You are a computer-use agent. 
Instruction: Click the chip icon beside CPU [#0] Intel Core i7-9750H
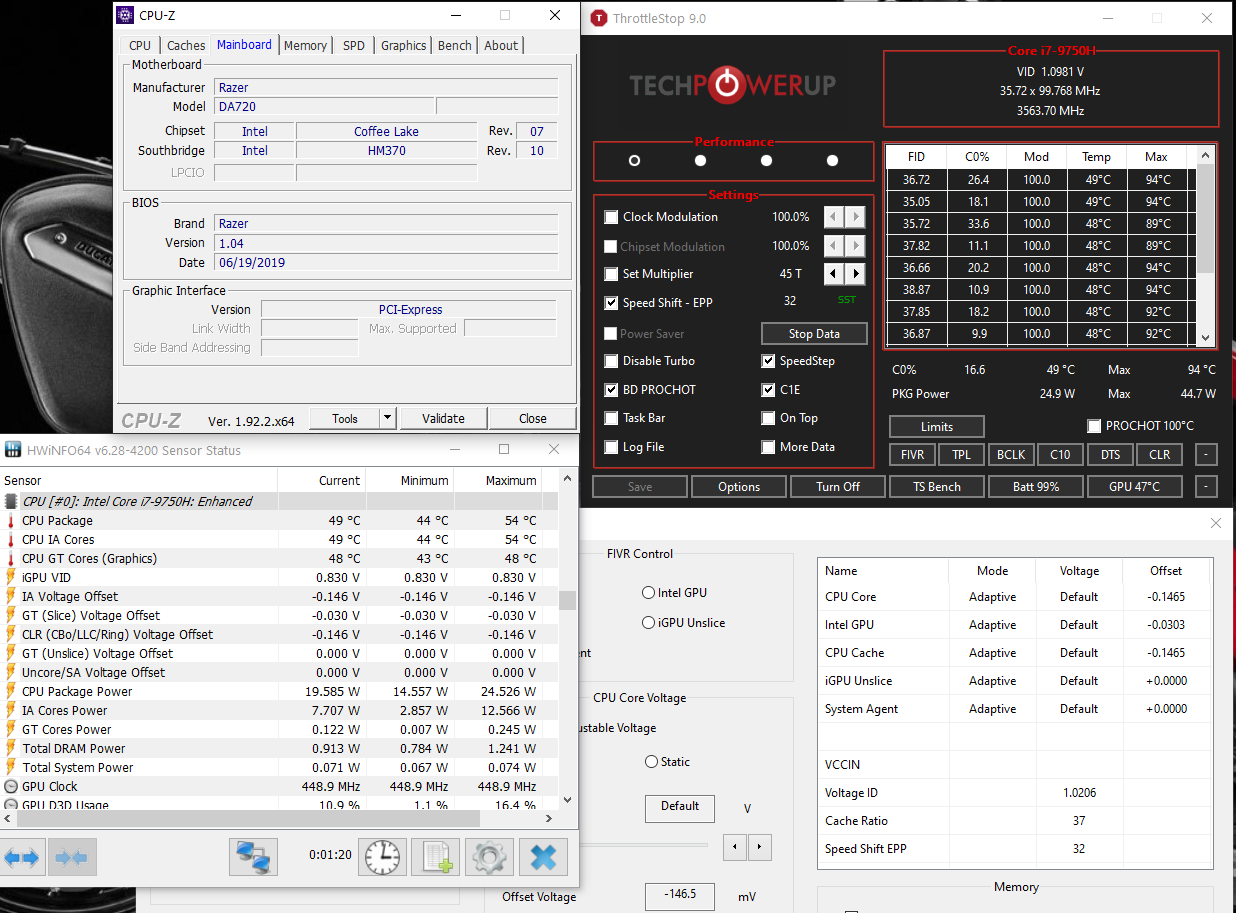coord(11,502)
